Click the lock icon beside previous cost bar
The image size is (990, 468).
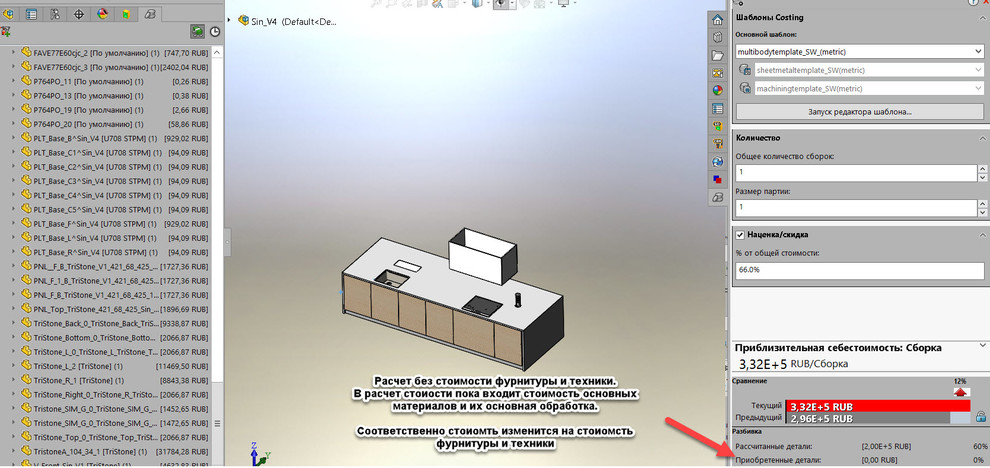(980, 417)
